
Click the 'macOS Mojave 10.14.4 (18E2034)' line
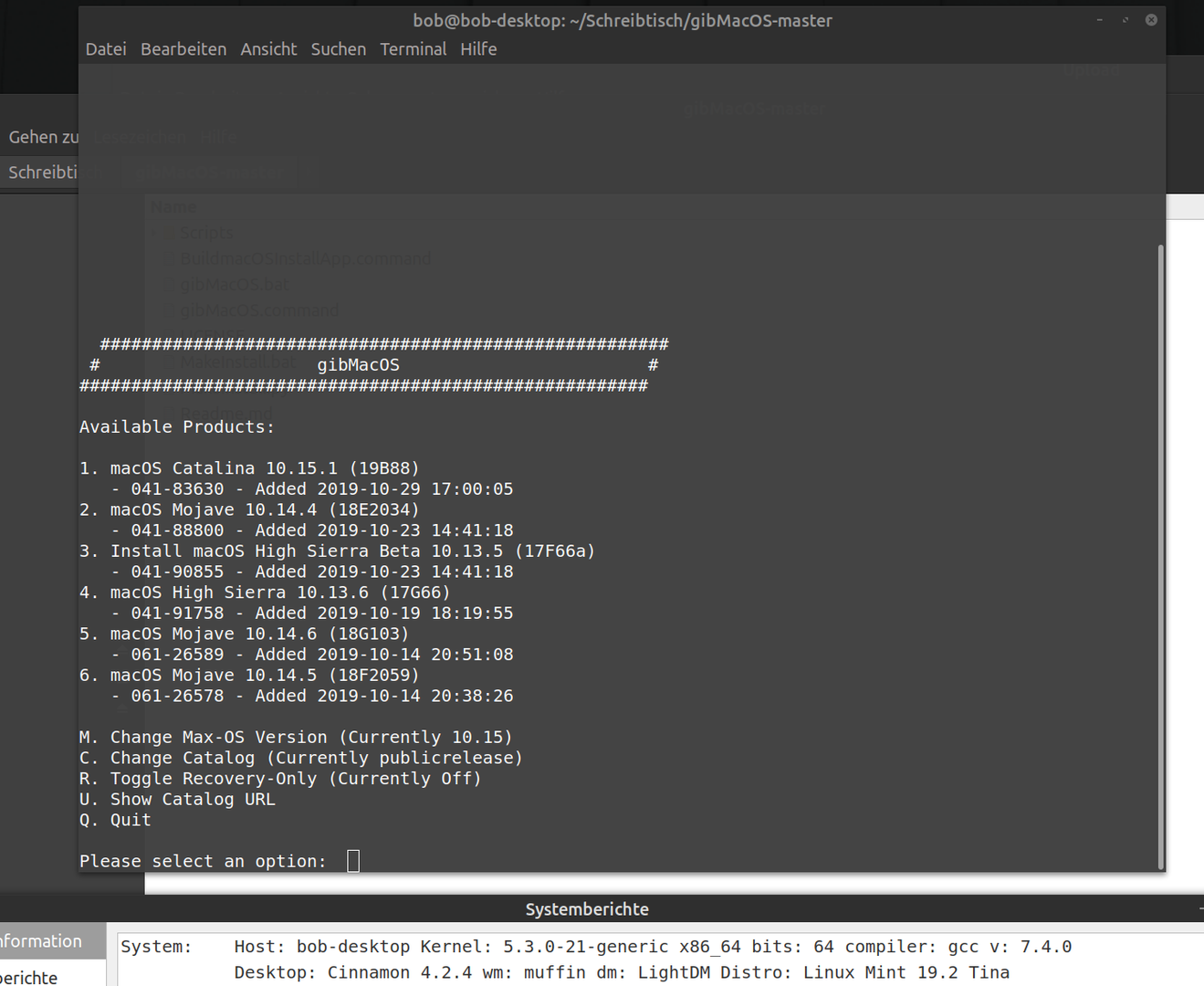click(x=249, y=509)
